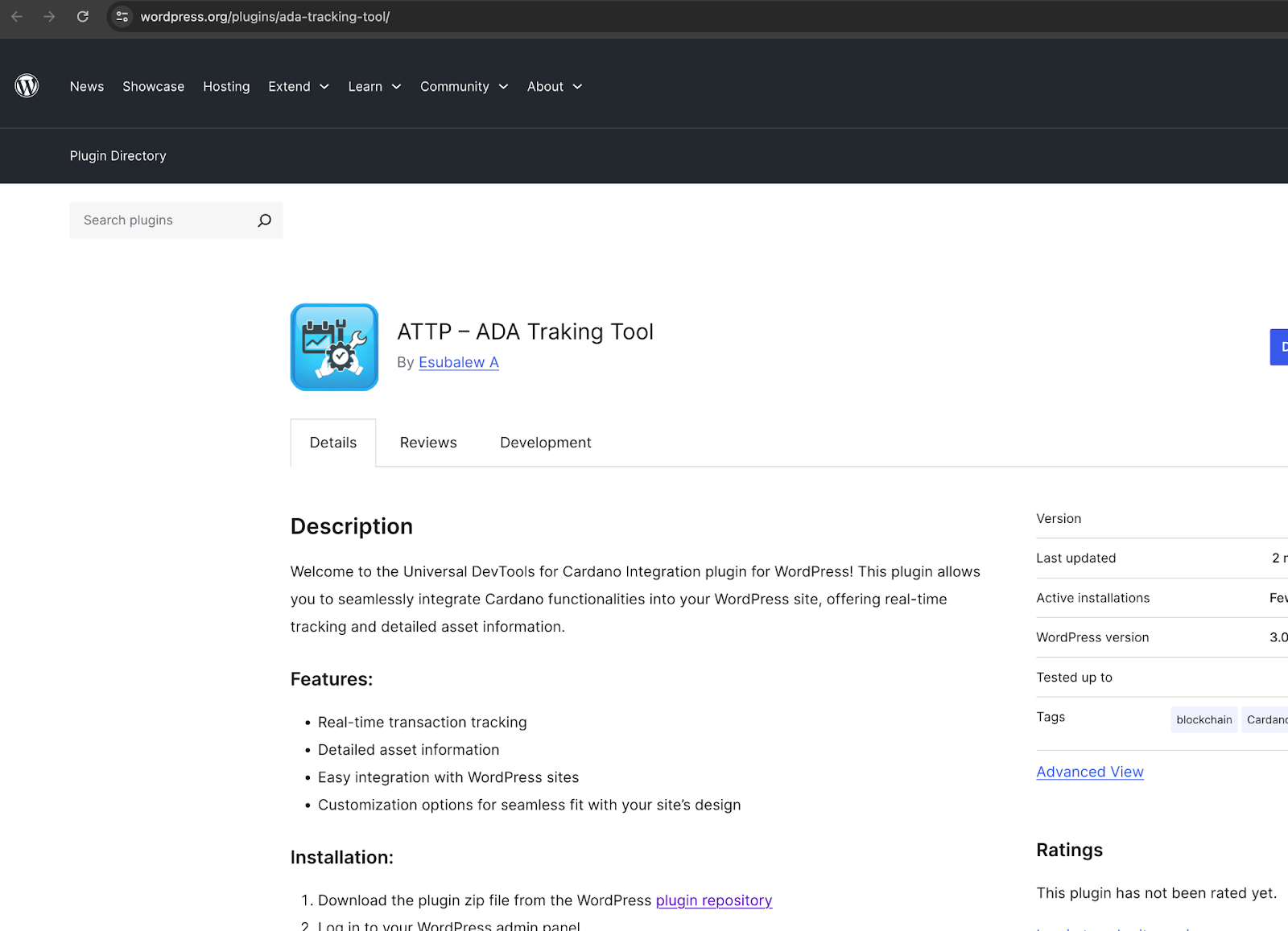
Task: Open the About menu label
Action: [x=545, y=86]
